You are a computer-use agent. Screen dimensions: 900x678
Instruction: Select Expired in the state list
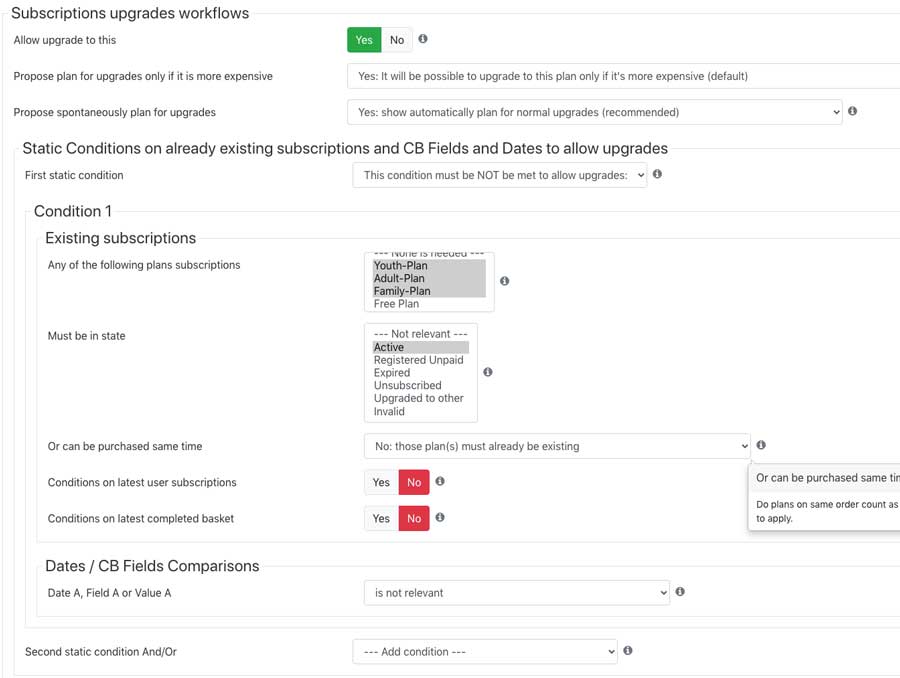[391, 373]
